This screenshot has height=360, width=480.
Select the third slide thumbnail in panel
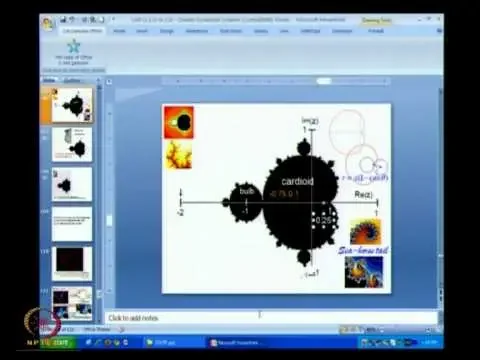click(72, 184)
